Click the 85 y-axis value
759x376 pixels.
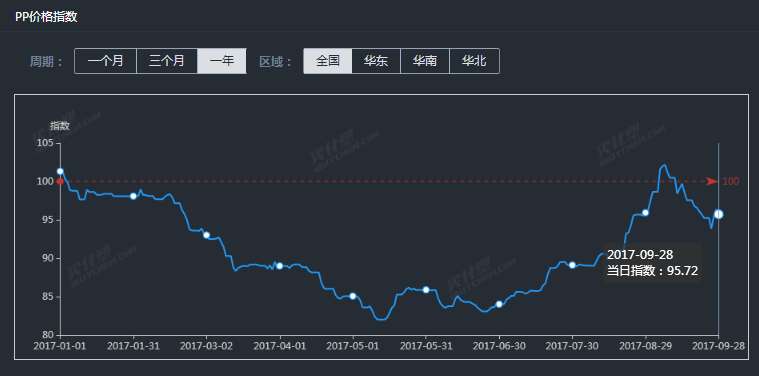[48, 297]
